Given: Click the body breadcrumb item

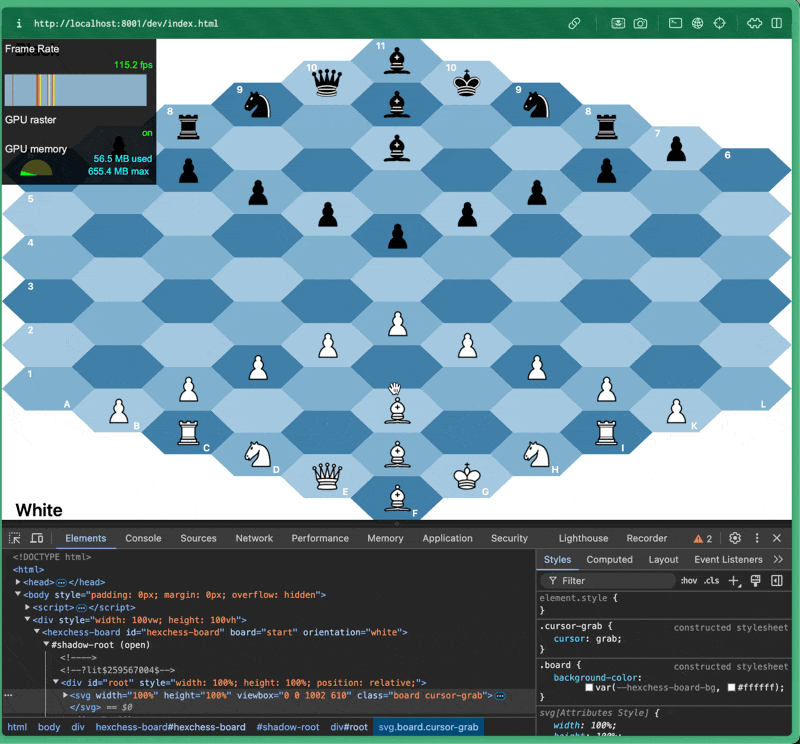Looking at the screenshot, I should point(49,727).
